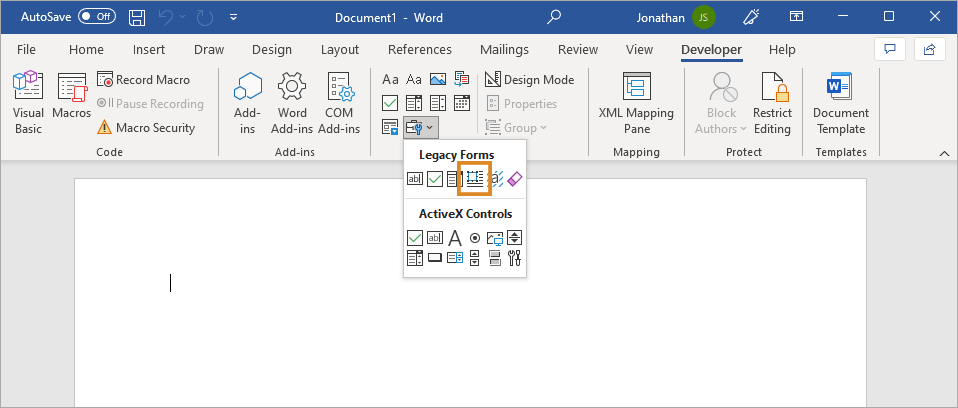Open Macro Security settings

(146, 128)
